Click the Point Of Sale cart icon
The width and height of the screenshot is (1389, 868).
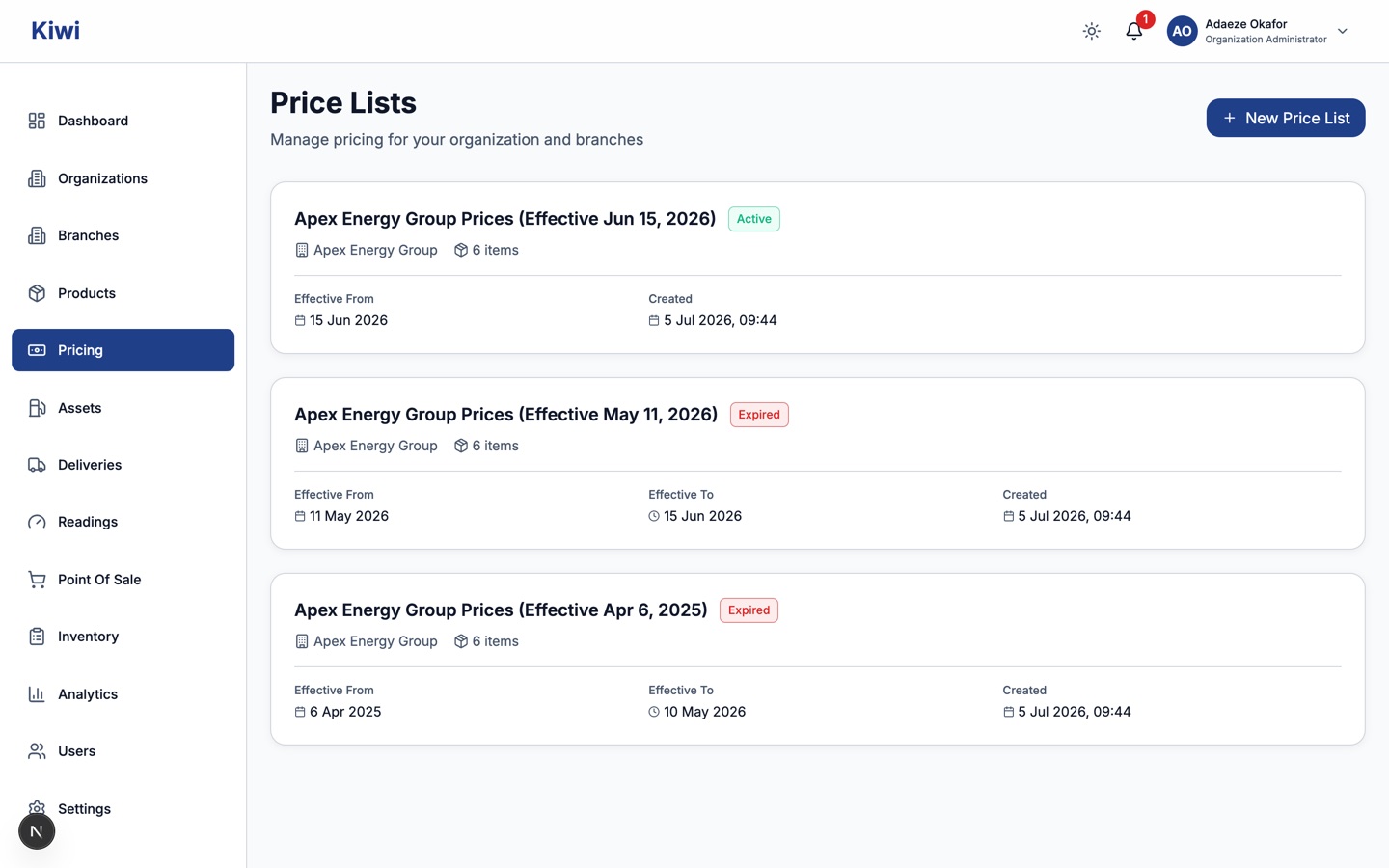click(37, 580)
